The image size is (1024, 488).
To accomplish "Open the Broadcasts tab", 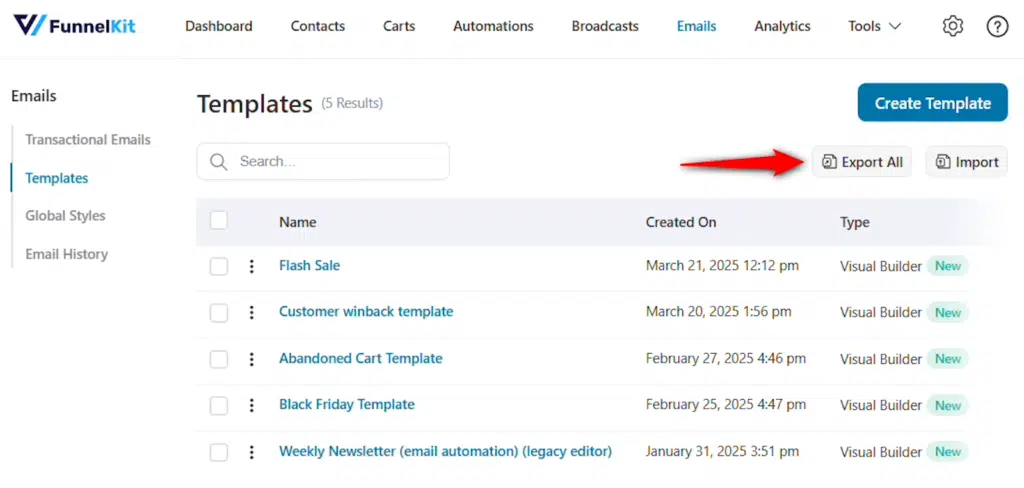I will 605,27.
